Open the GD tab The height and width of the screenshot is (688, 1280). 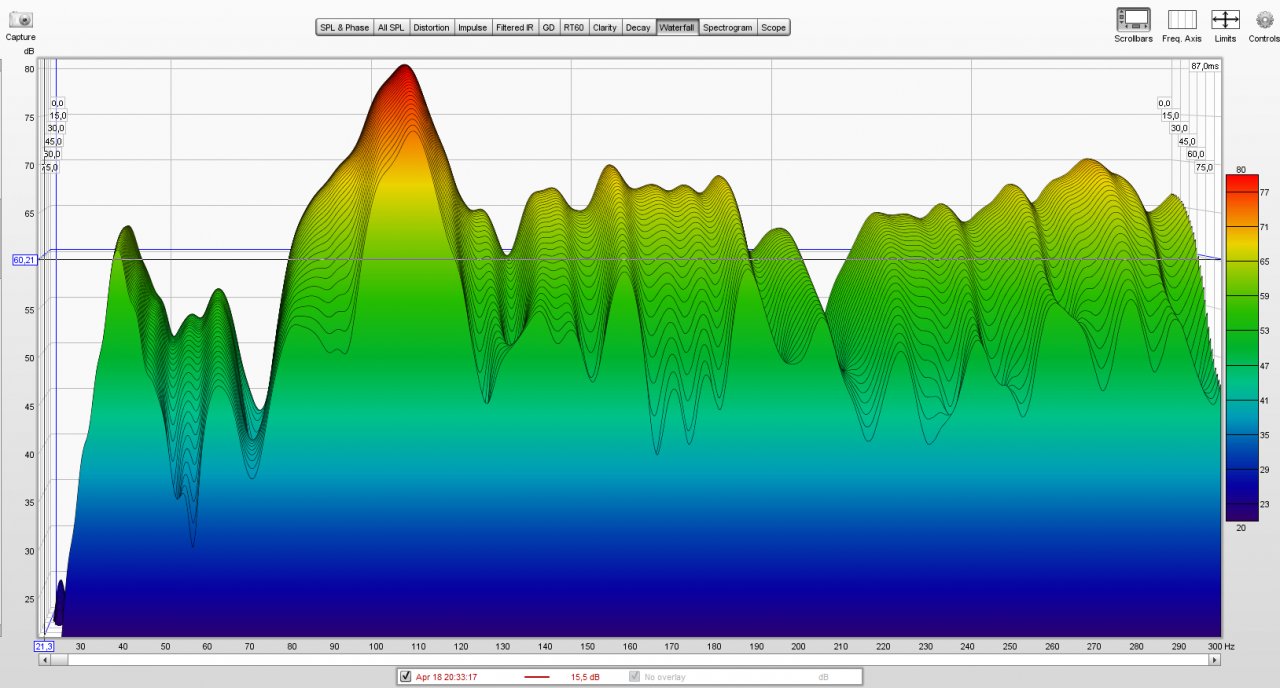[548, 28]
